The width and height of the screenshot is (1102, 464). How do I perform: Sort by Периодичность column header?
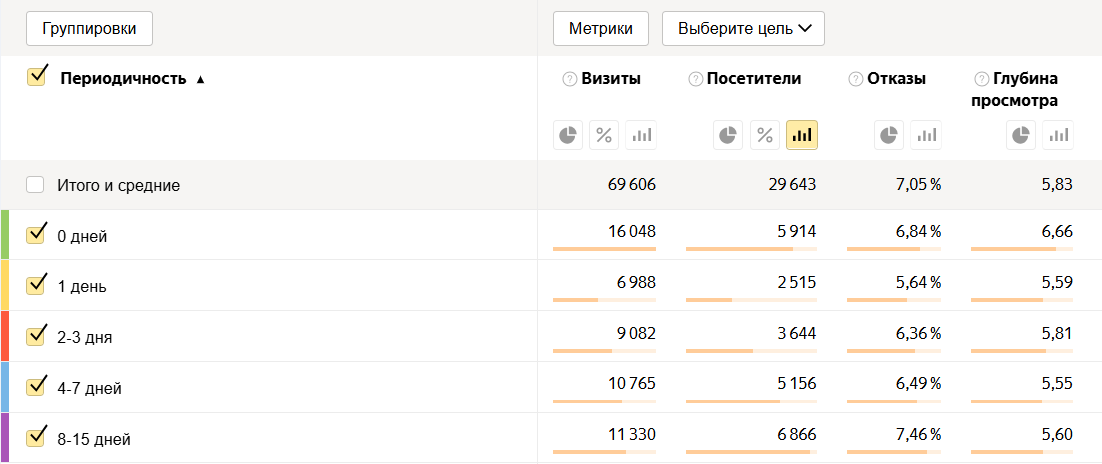[x=123, y=79]
